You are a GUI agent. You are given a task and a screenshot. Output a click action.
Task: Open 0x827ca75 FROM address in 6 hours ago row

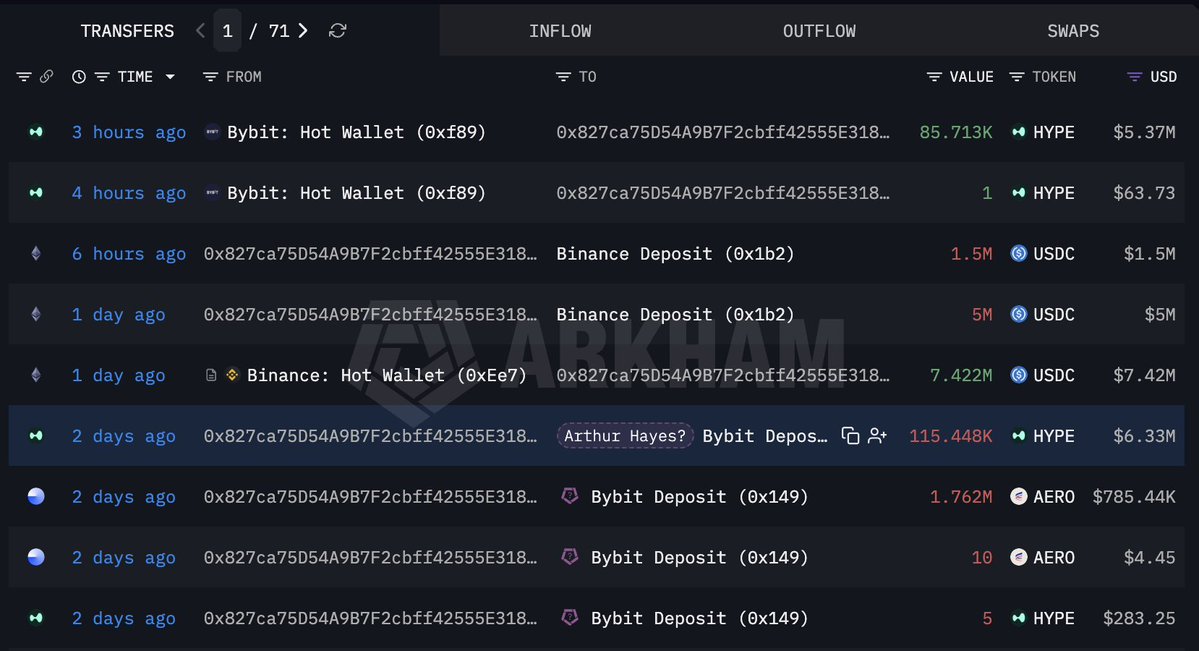370,253
